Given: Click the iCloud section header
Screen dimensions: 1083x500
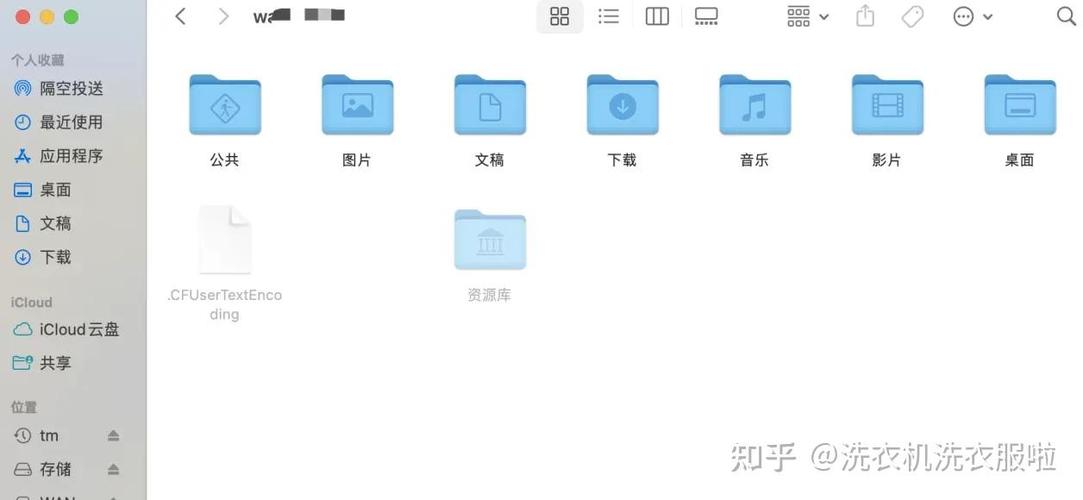Looking at the screenshot, I should point(31,302).
